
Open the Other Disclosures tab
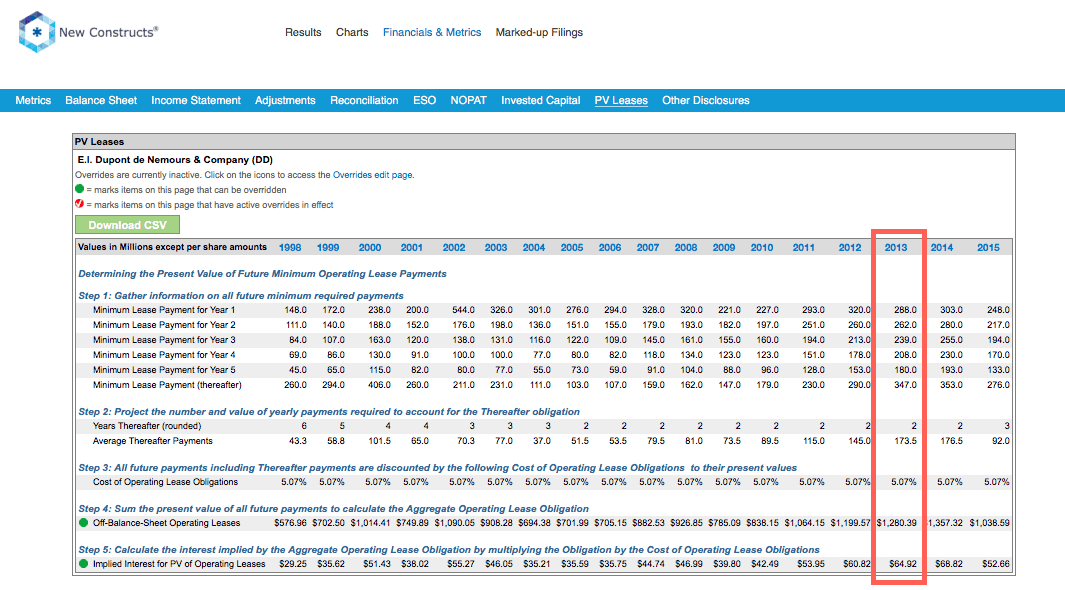706,100
